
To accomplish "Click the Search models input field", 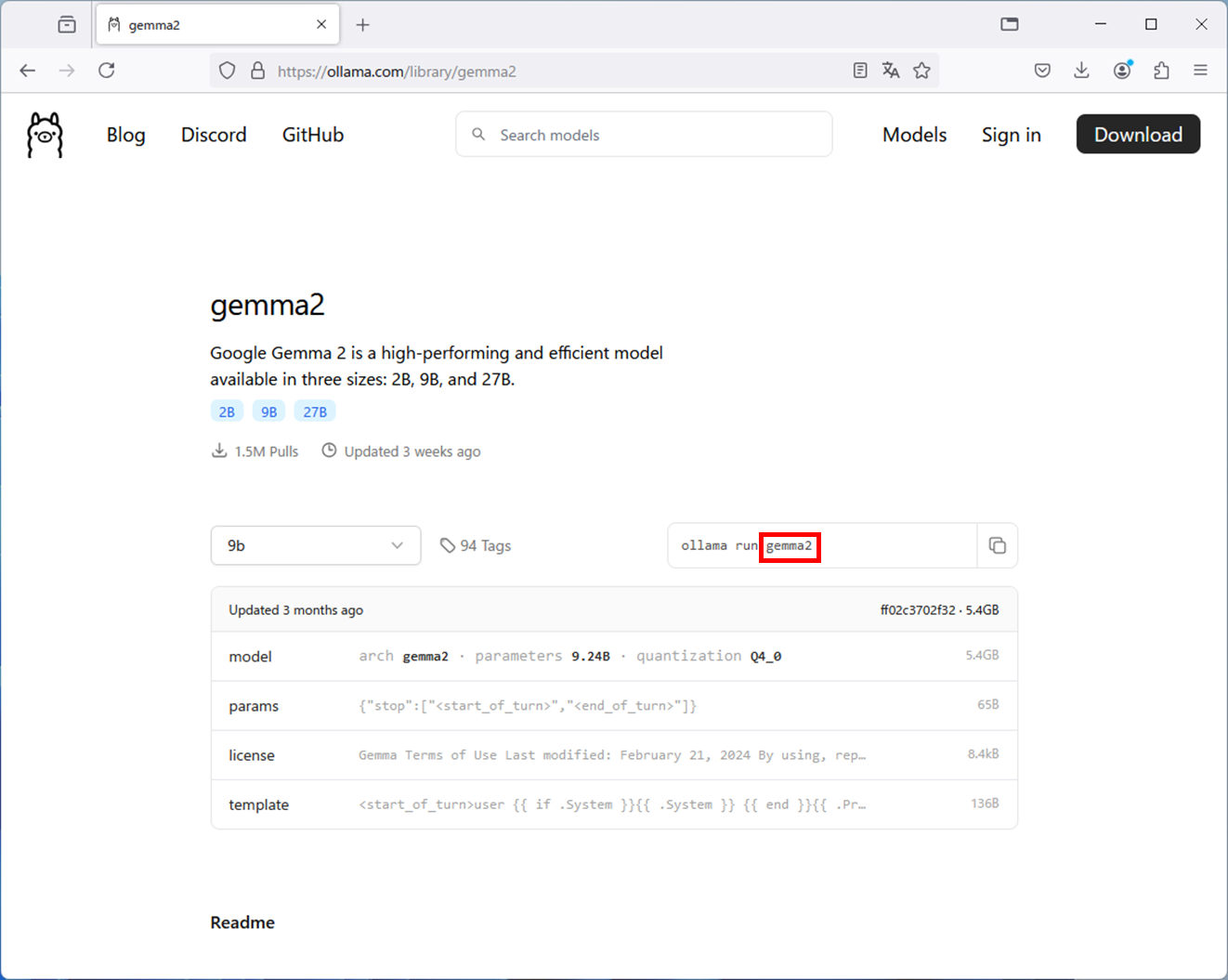I will [x=644, y=134].
